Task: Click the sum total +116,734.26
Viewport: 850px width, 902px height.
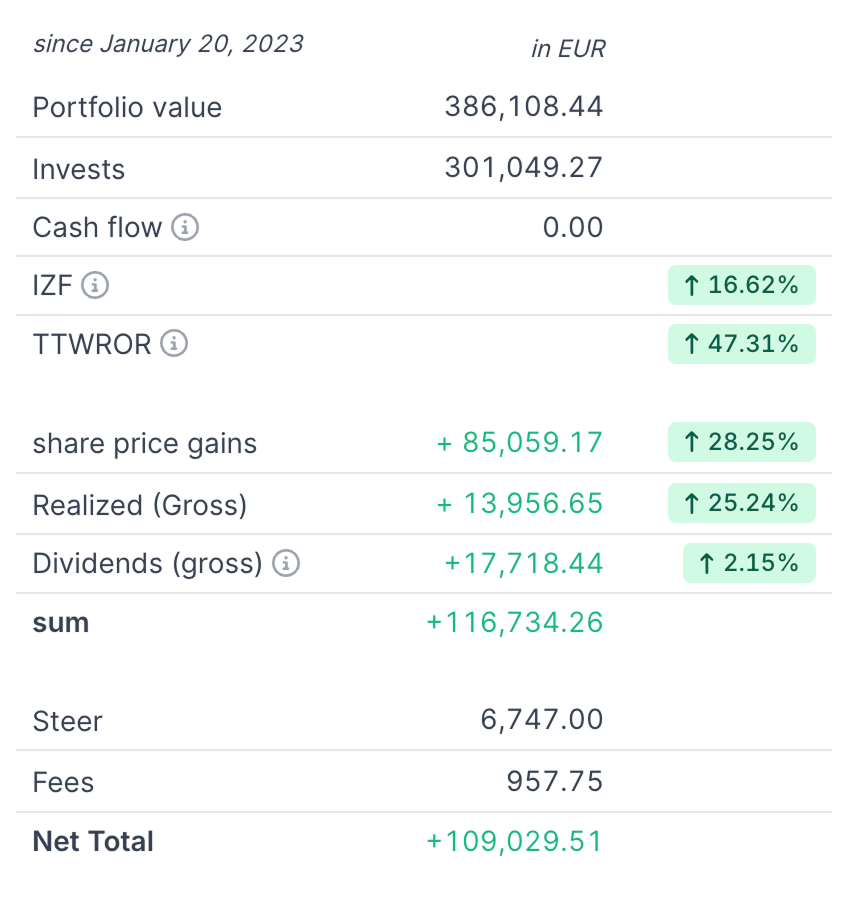Action: click(x=515, y=623)
